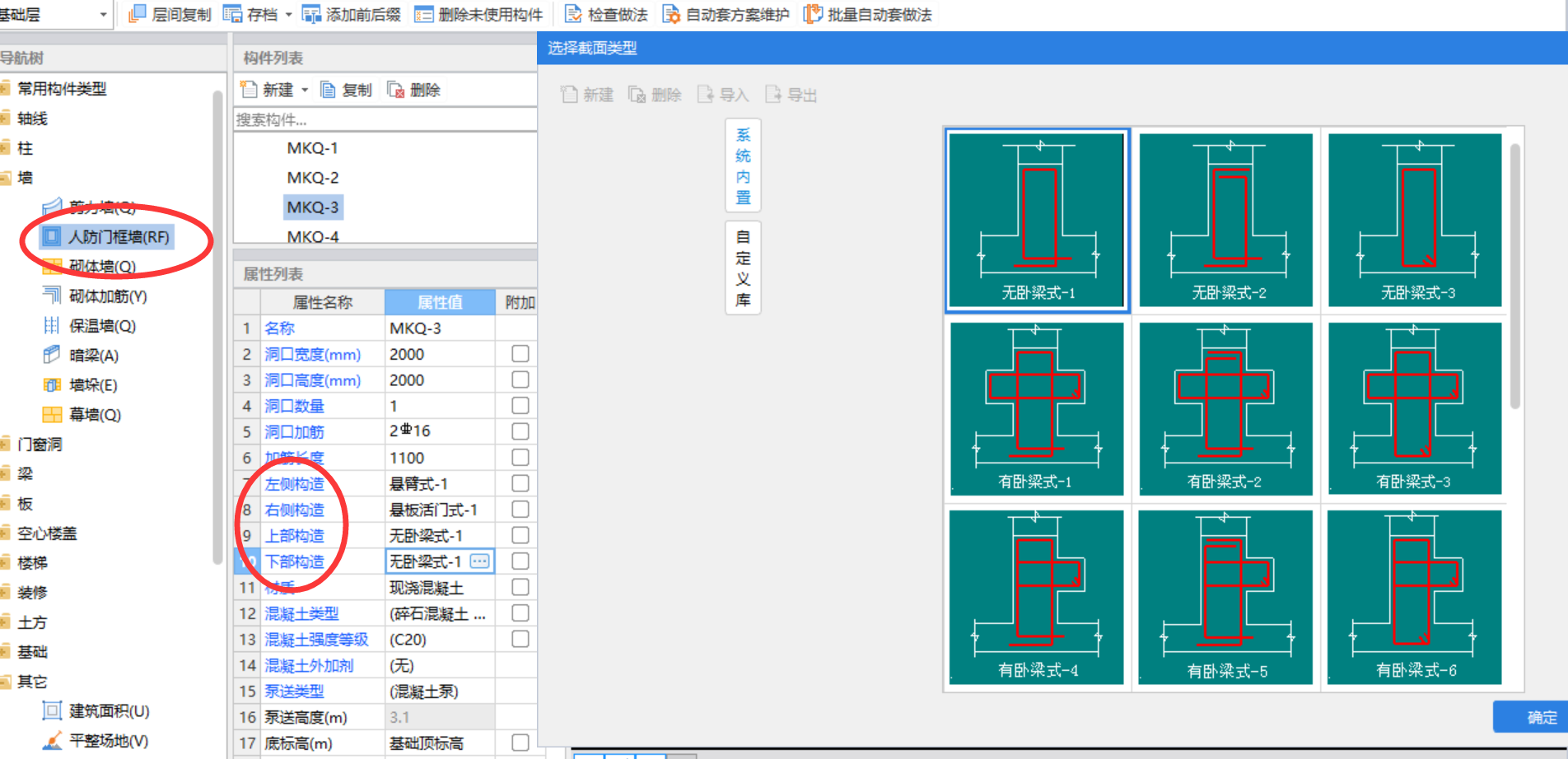Tick the 附加 checkbox for 混凝土类型

(520, 612)
